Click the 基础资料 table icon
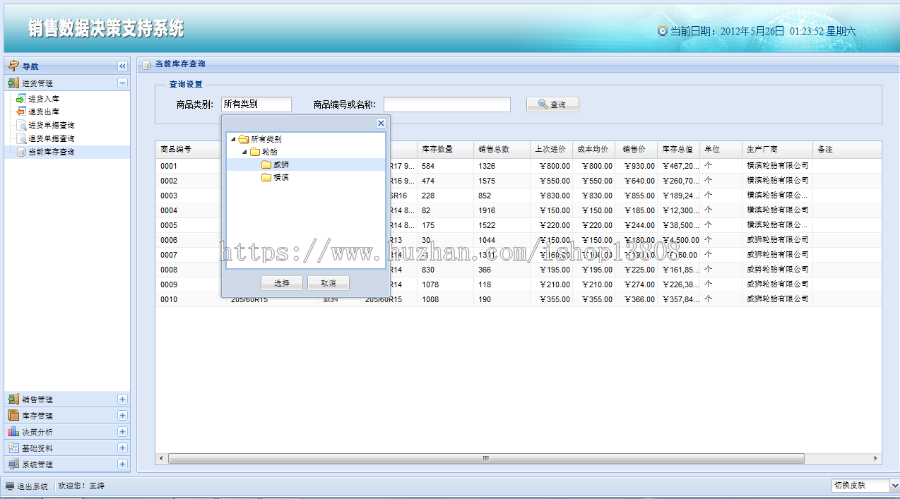Viewport: 900px width, 499px height. click(13, 448)
